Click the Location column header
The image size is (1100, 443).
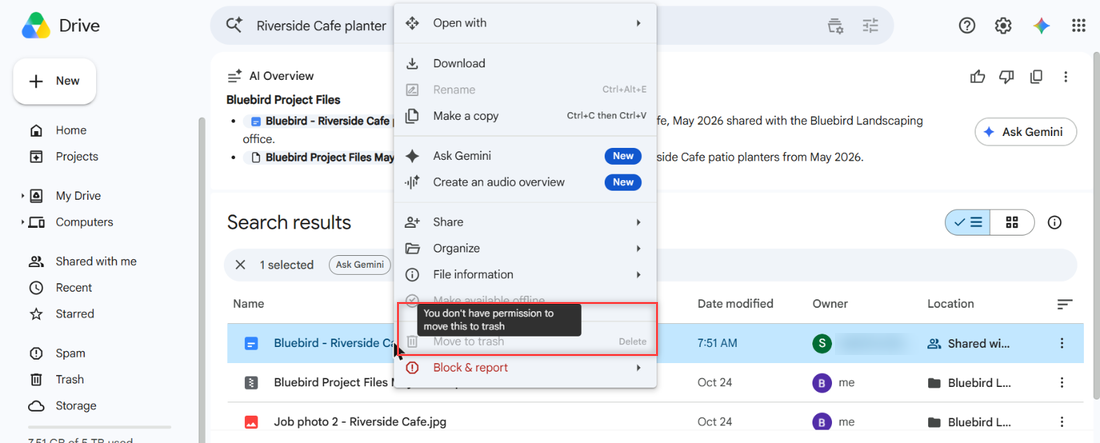click(951, 304)
